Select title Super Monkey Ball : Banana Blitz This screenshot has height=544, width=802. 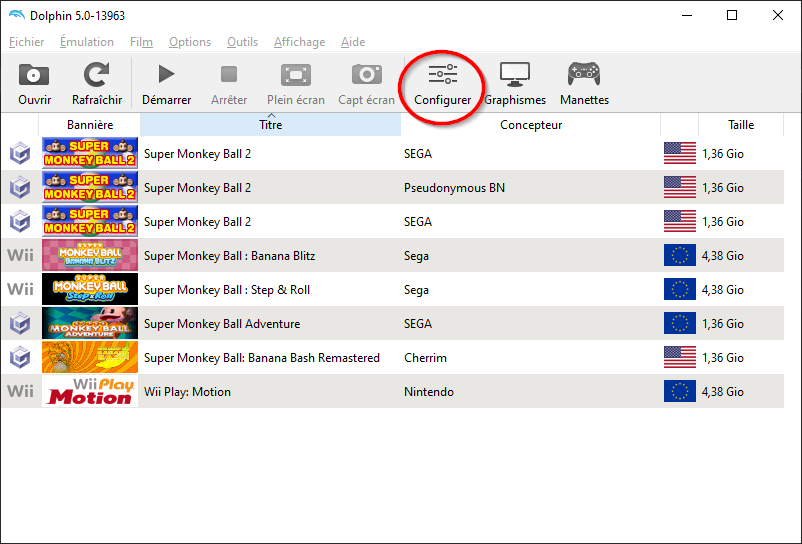(x=229, y=256)
